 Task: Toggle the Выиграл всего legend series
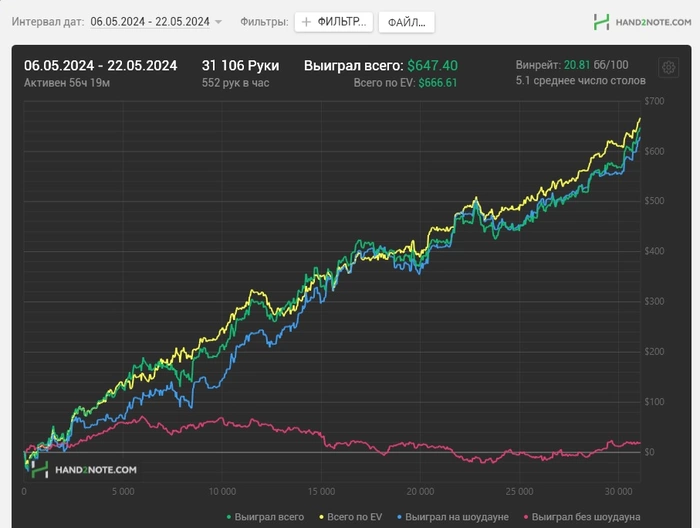(265, 517)
